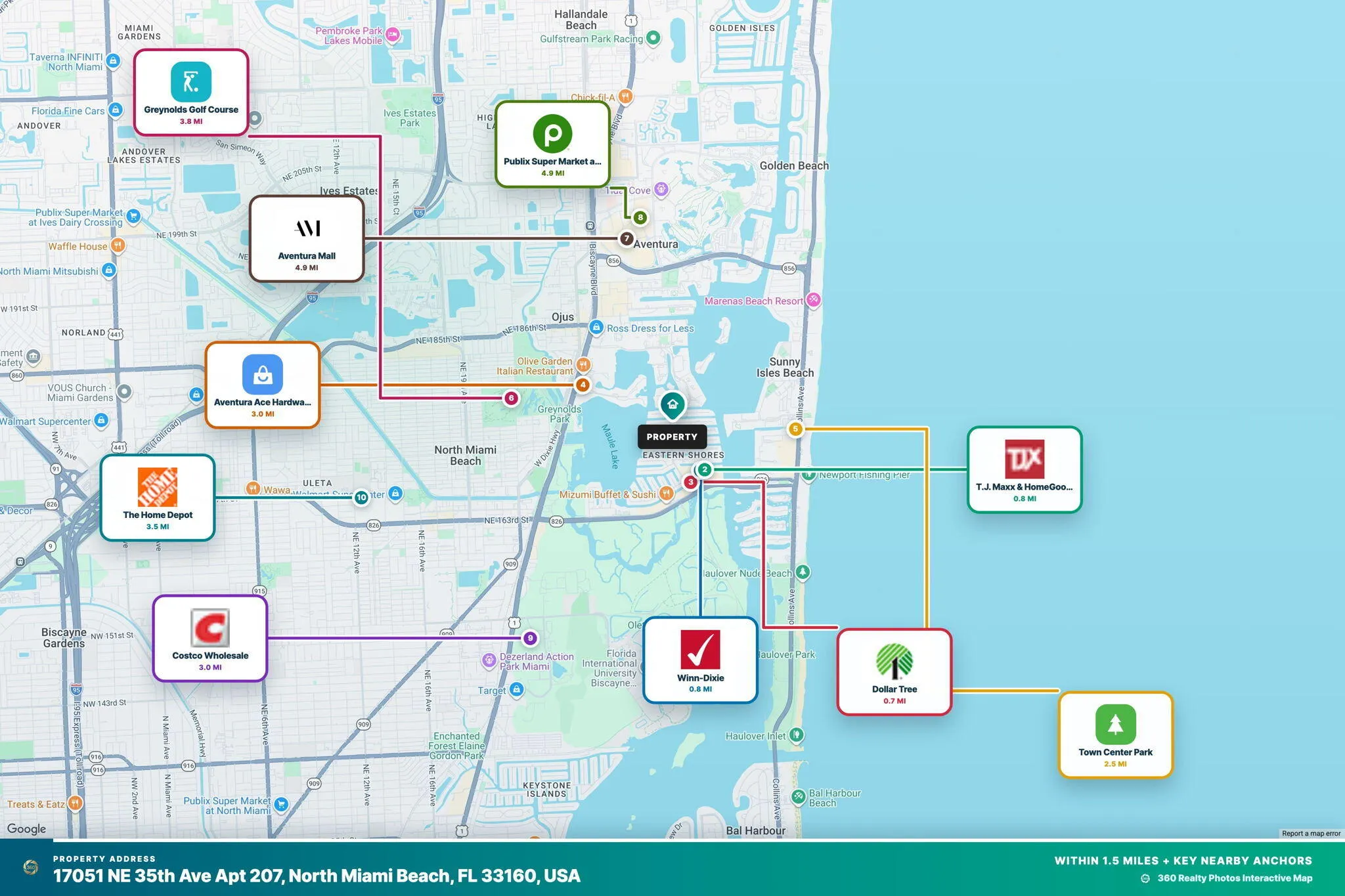Select the Haulover Inlet pin

pyautogui.click(x=796, y=735)
